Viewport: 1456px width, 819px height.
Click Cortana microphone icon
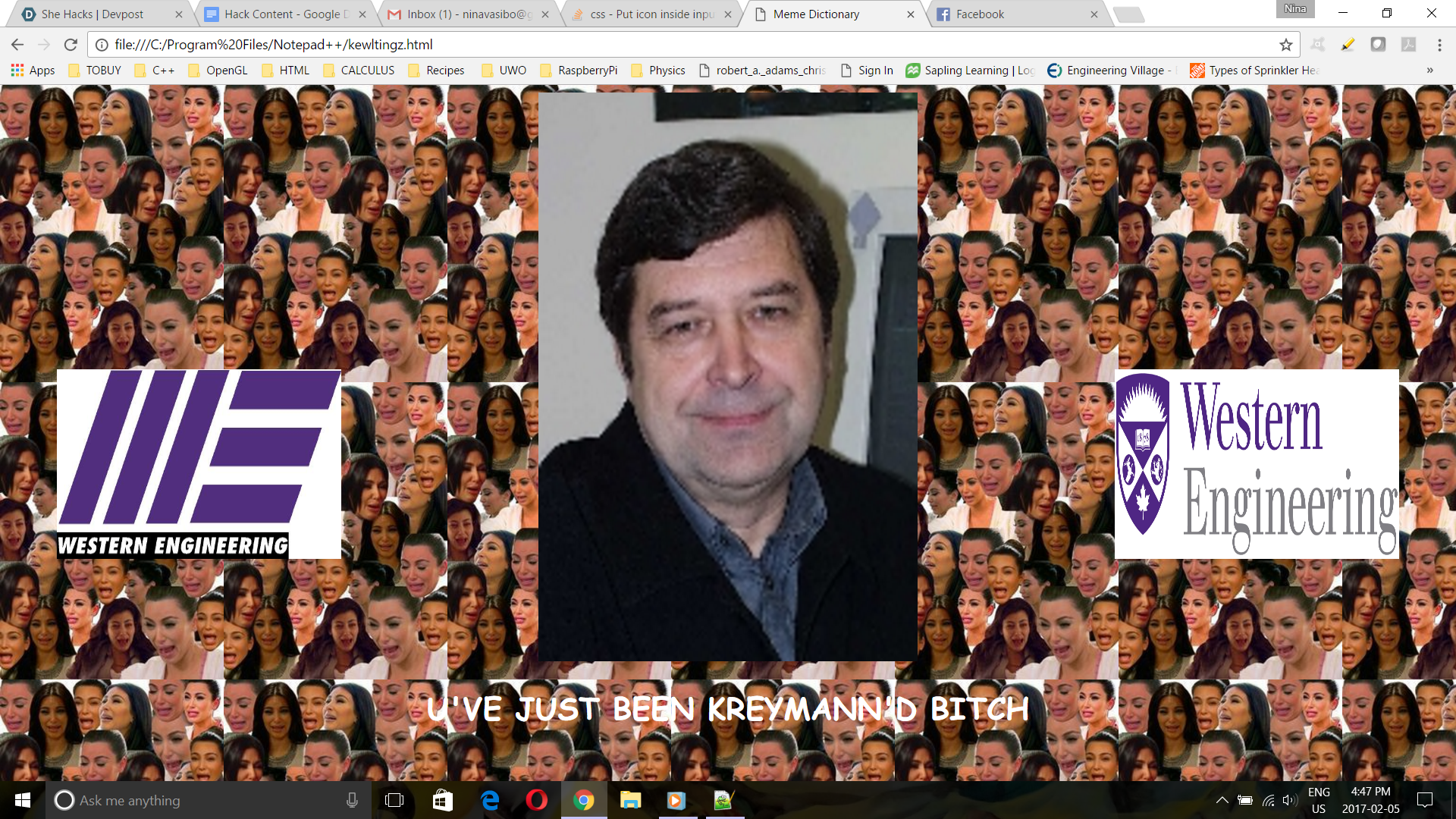click(x=352, y=800)
